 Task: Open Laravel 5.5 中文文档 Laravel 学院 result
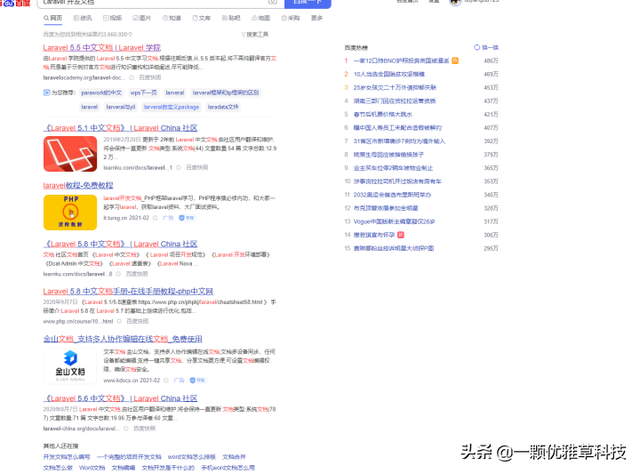pyautogui.click(x=102, y=48)
